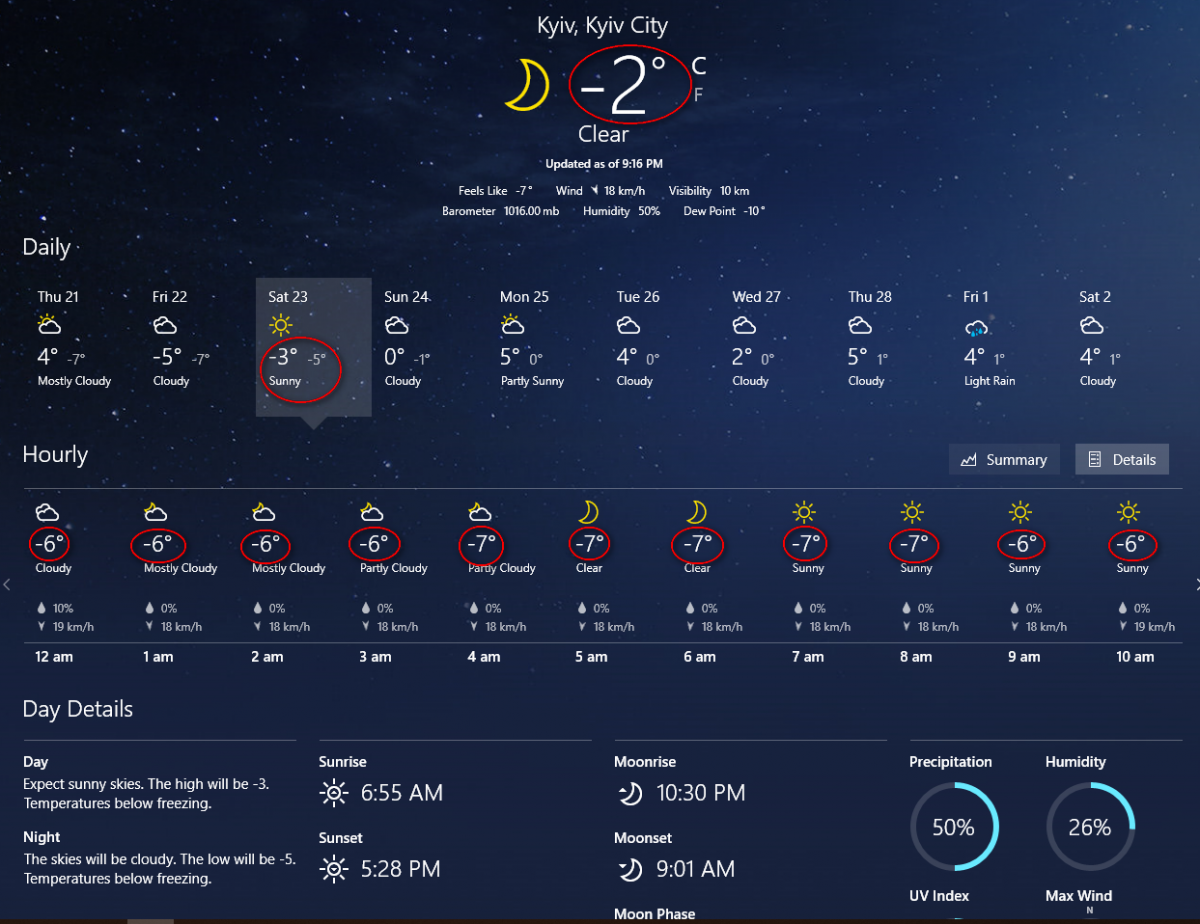This screenshot has height=924, width=1200.
Task: Click the Sun 24 cloudy icon
Action: click(x=397, y=326)
